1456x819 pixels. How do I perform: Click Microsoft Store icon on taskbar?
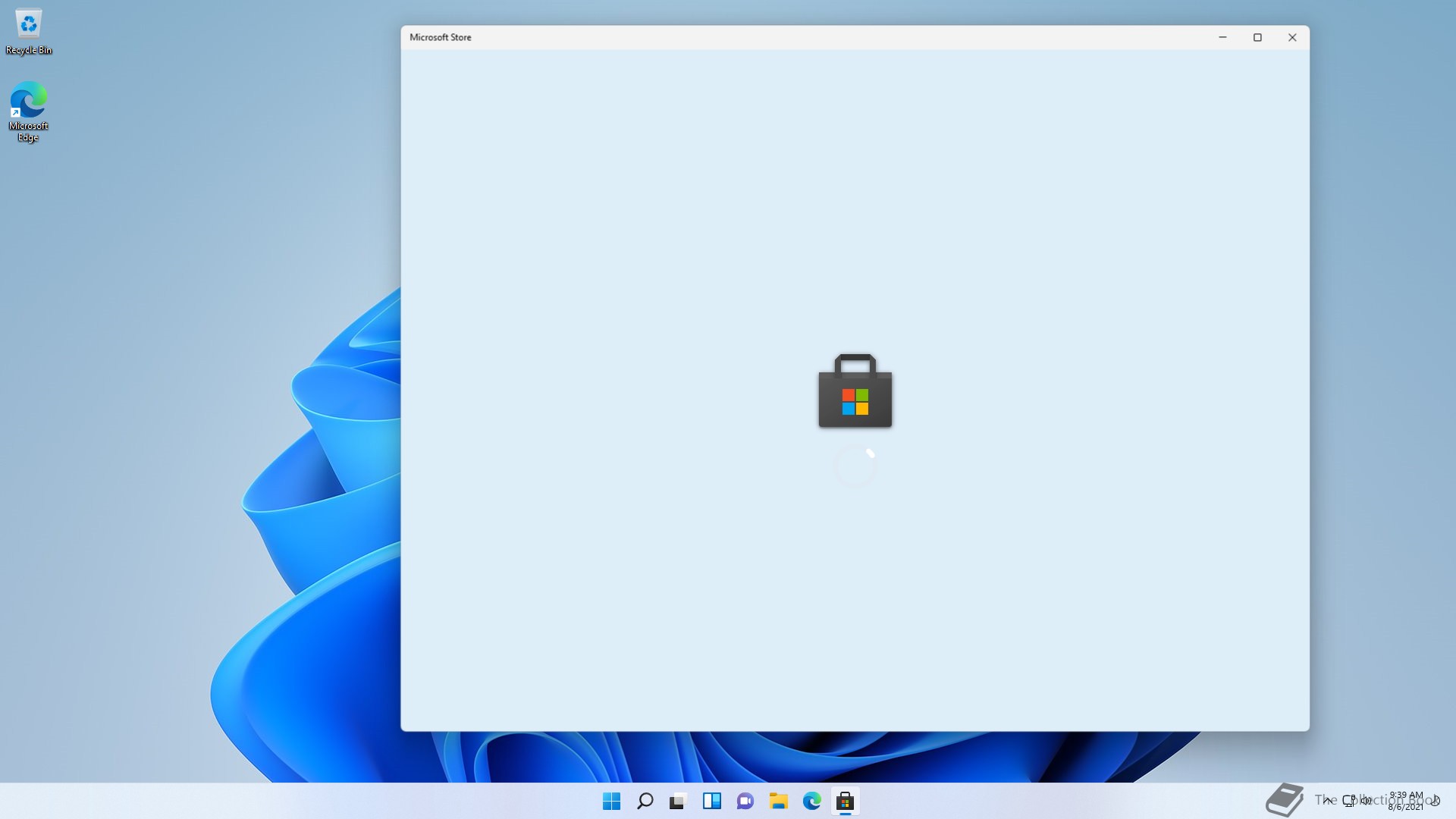845,801
